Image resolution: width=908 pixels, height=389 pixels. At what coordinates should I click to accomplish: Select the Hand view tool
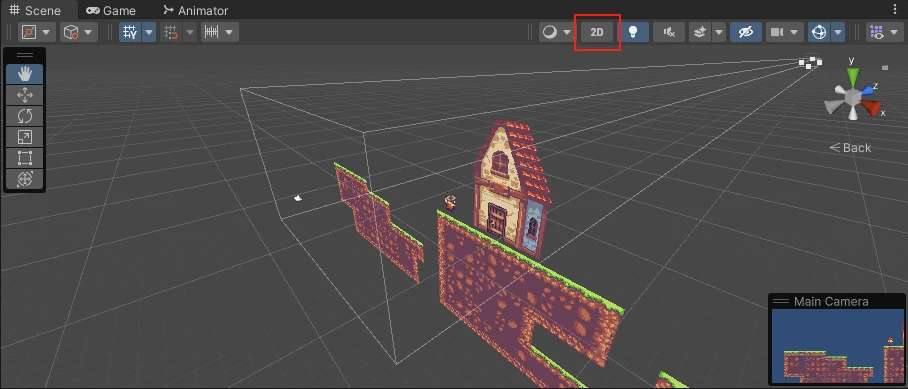[x=24, y=74]
